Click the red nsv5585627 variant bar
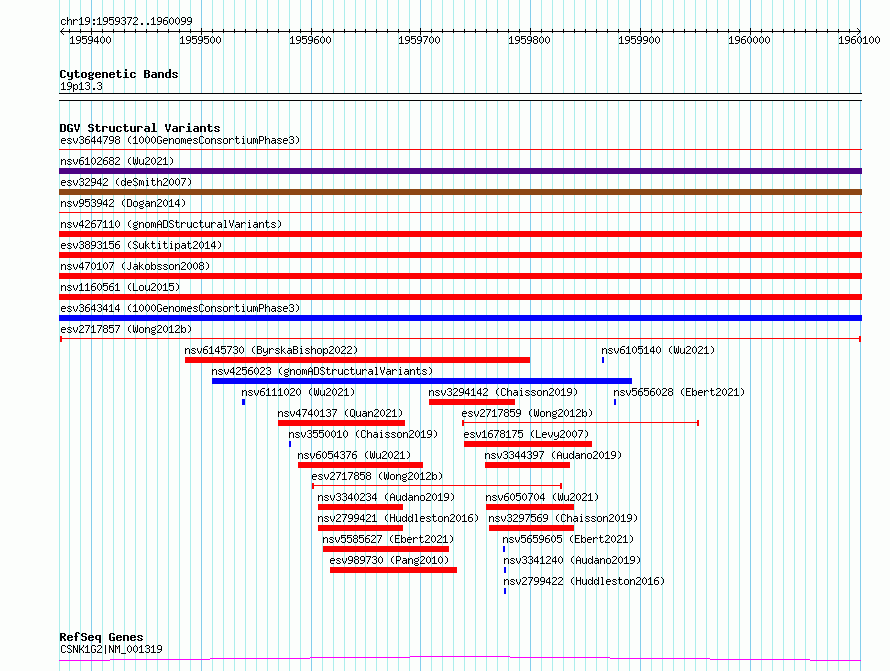This screenshot has height=671, width=890. click(386, 549)
